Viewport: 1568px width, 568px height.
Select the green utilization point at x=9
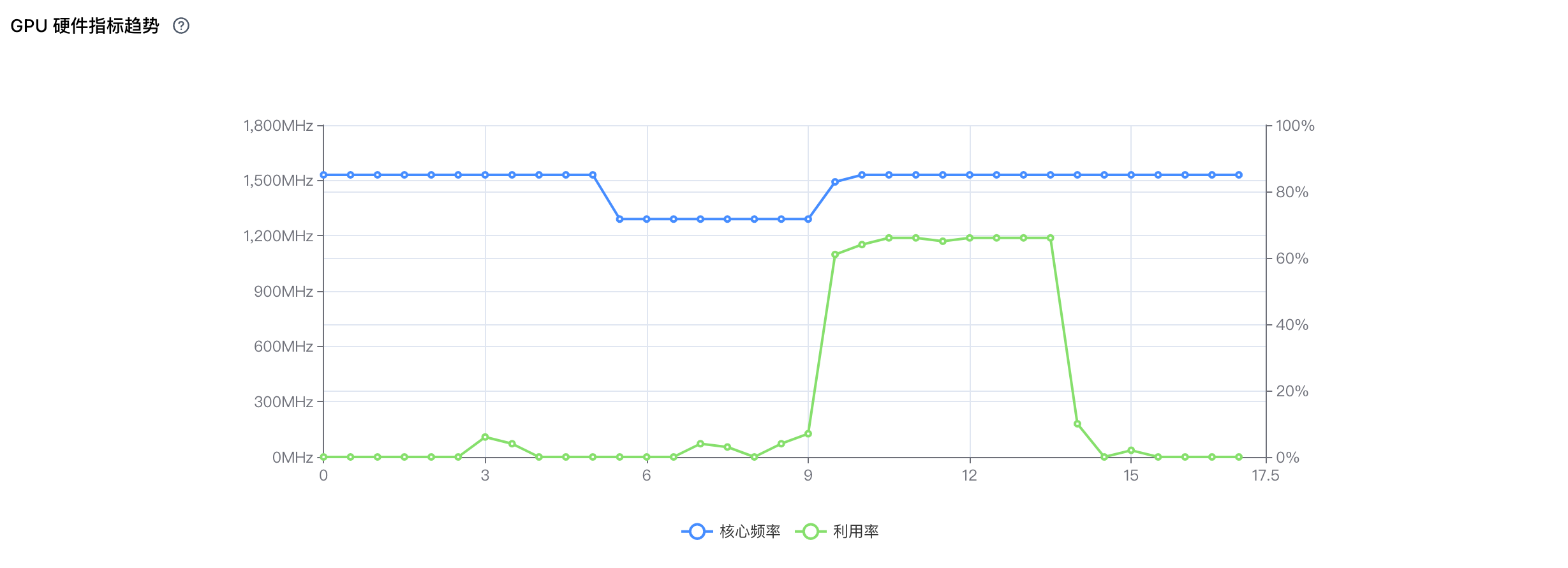click(x=808, y=434)
